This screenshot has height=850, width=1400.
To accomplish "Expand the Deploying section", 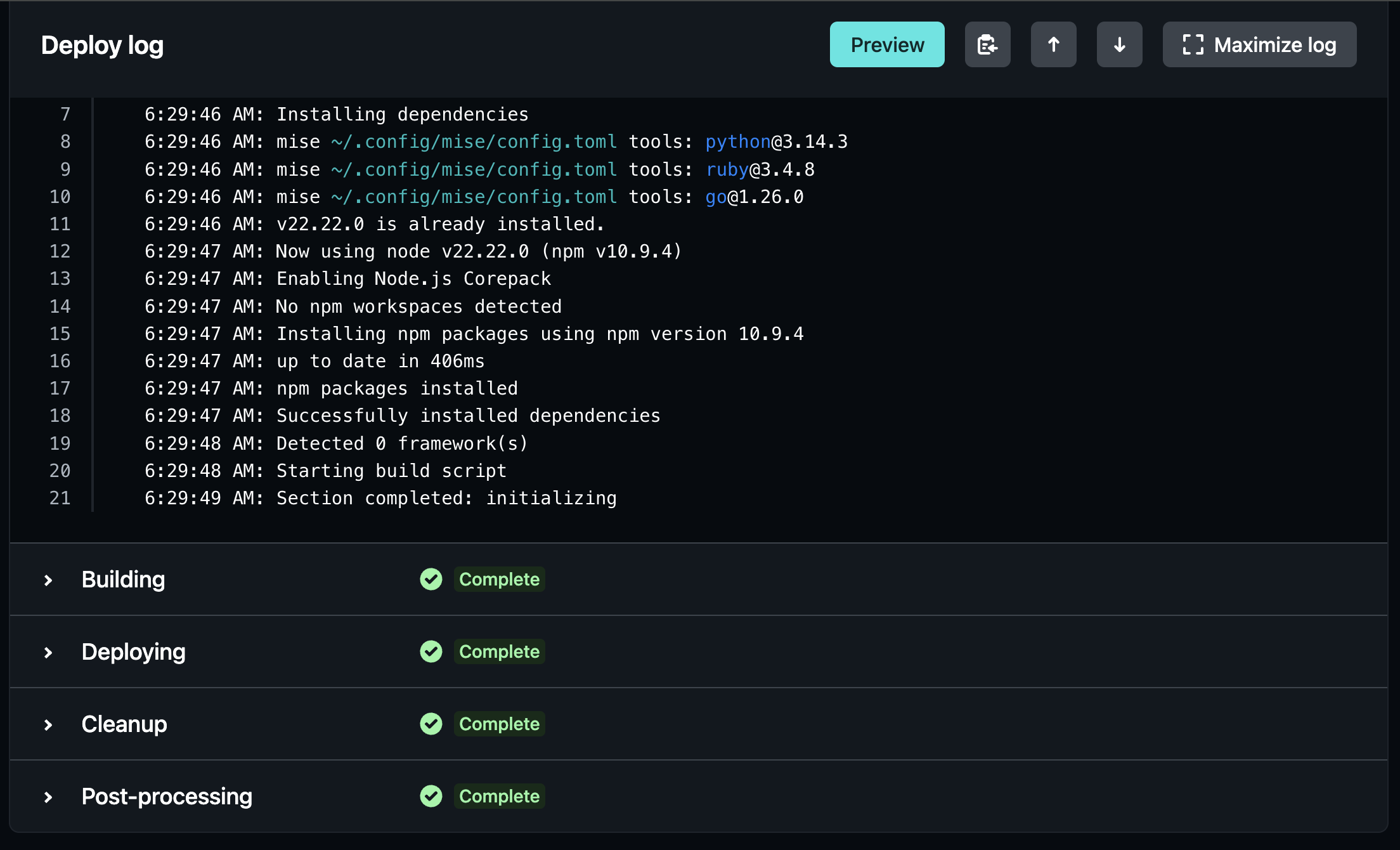I will [48, 651].
